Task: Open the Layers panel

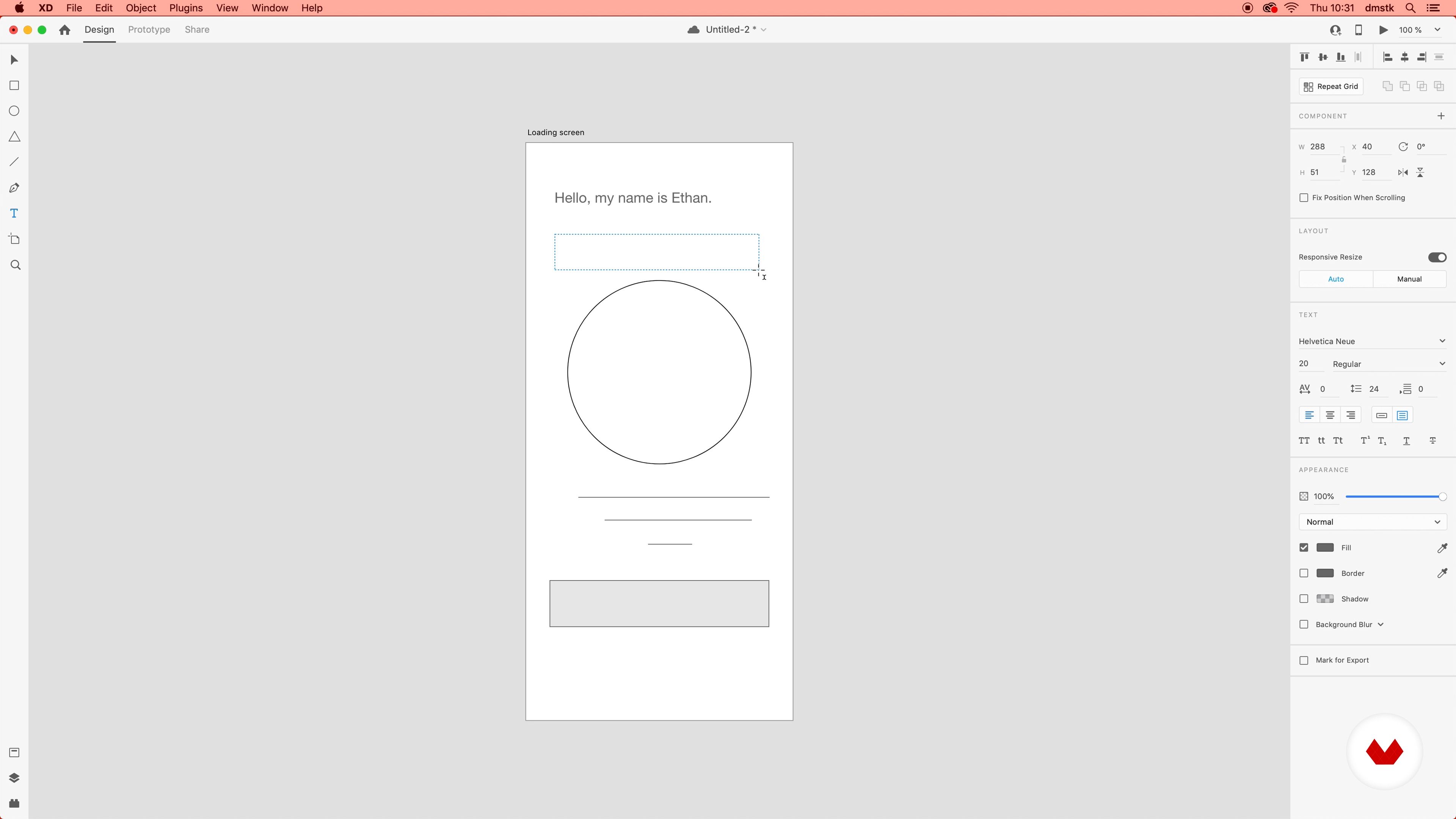Action: point(14,777)
